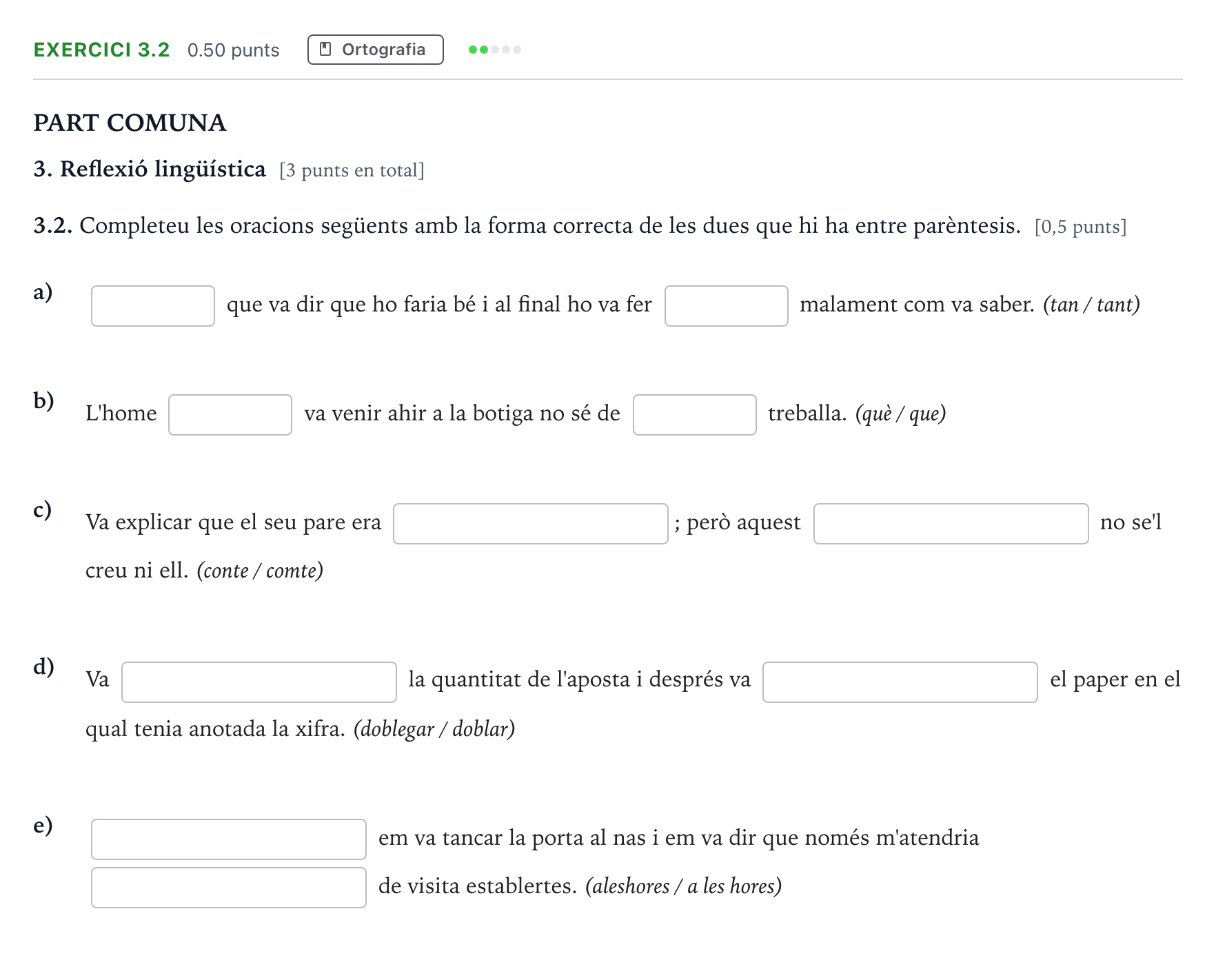Click blank before 'treballa' in sentence b
Screen dimensions: 1216x980
695,415
